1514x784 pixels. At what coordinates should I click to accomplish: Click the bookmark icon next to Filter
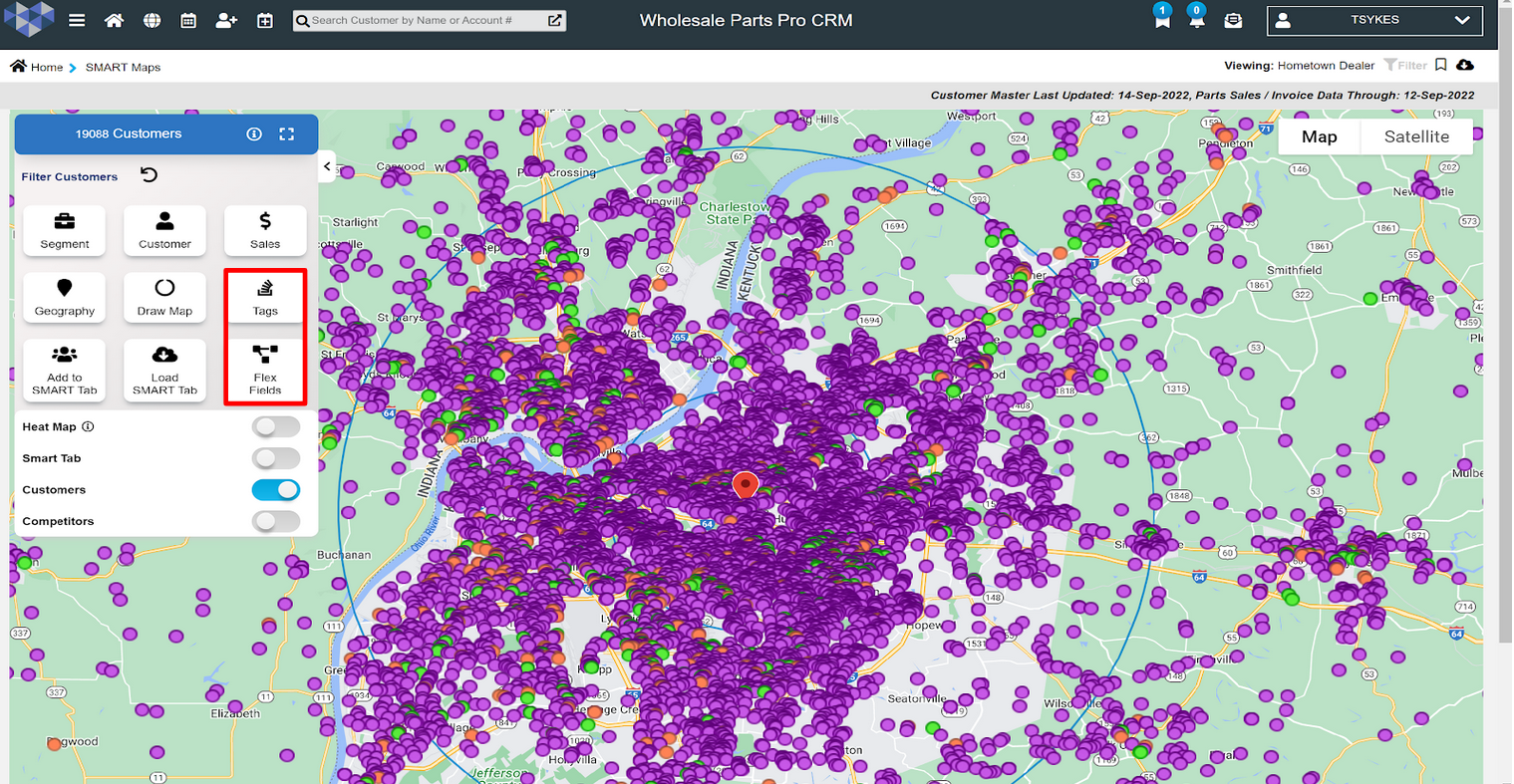1440,65
